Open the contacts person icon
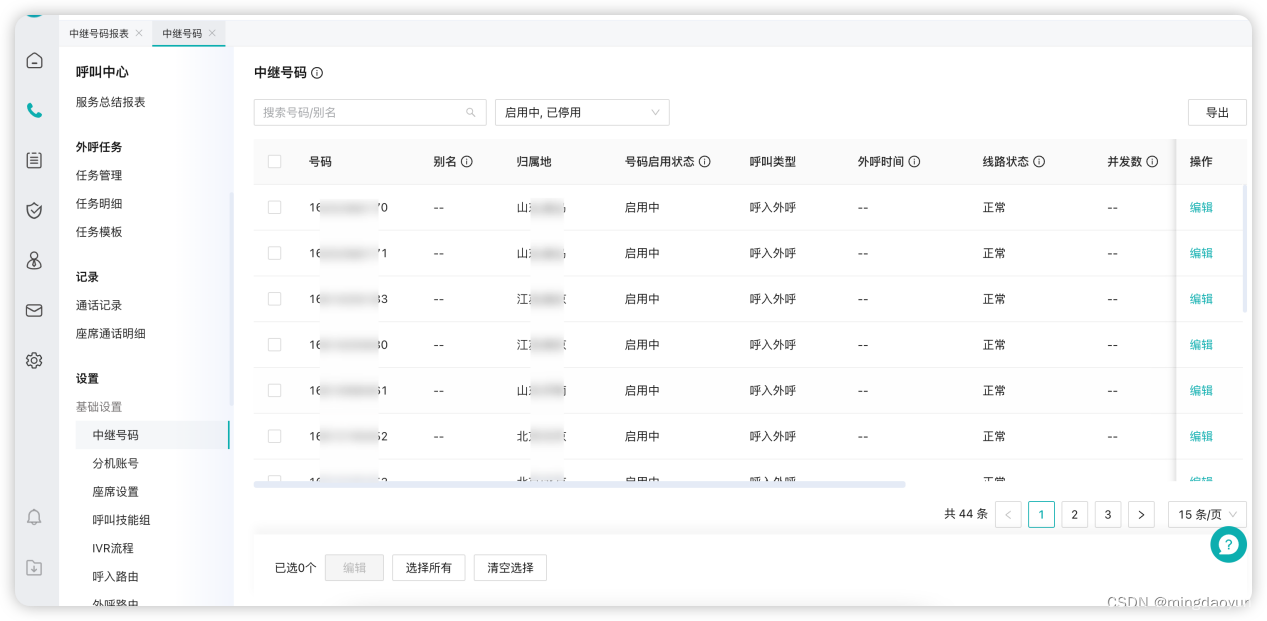The width and height of the screenshot is (1267, 621). click(x=34, y=260)
